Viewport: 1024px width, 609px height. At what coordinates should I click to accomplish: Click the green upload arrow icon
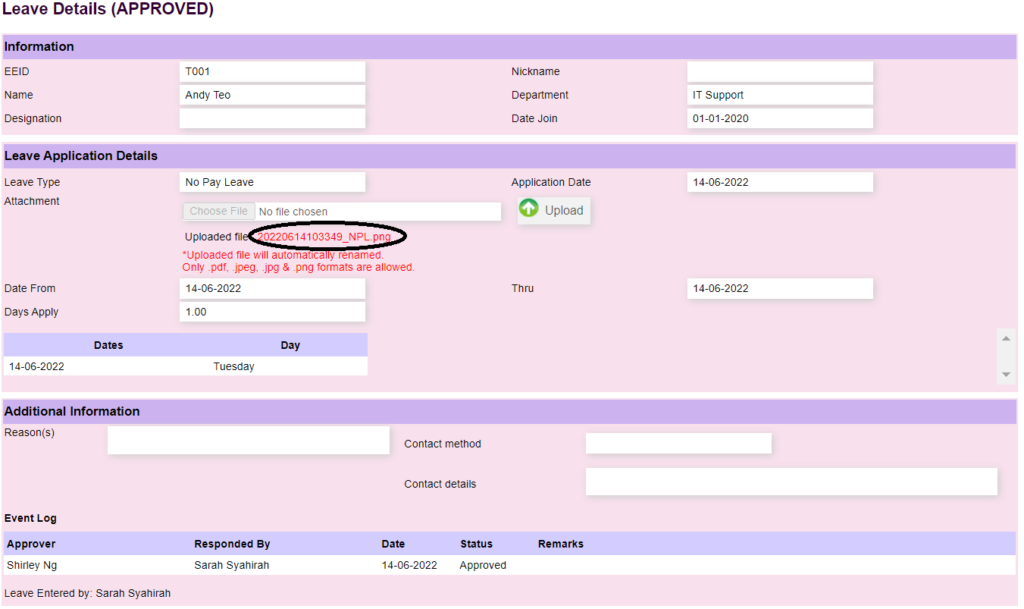tap(528, 208)
